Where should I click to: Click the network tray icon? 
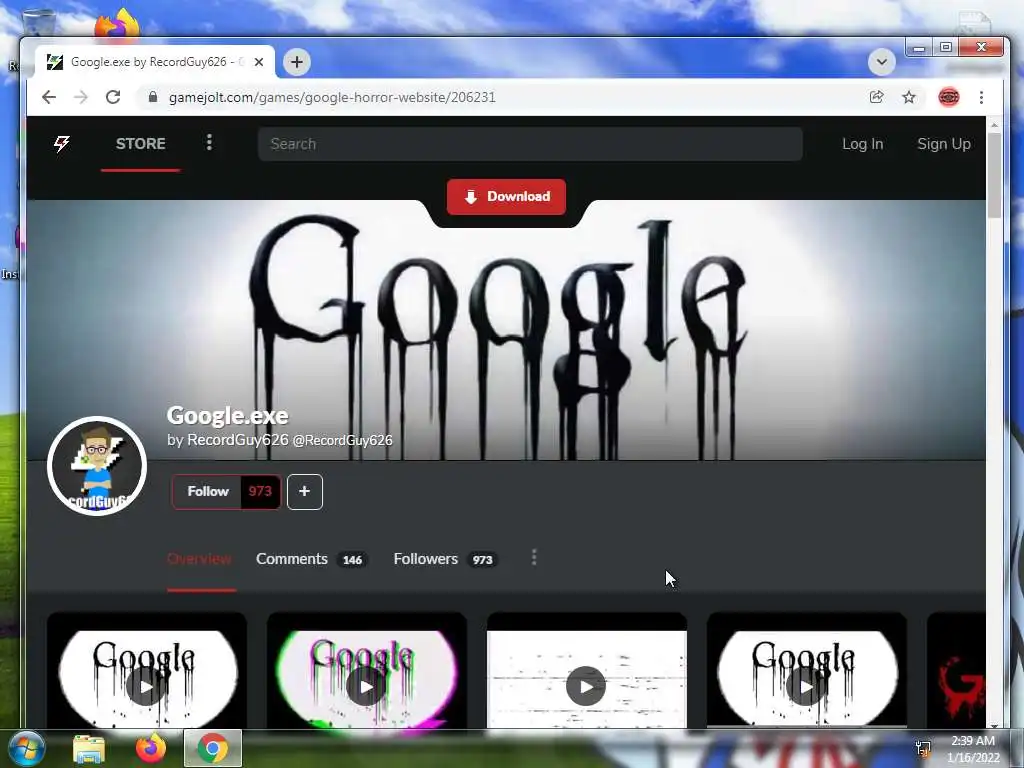(923, 748)
